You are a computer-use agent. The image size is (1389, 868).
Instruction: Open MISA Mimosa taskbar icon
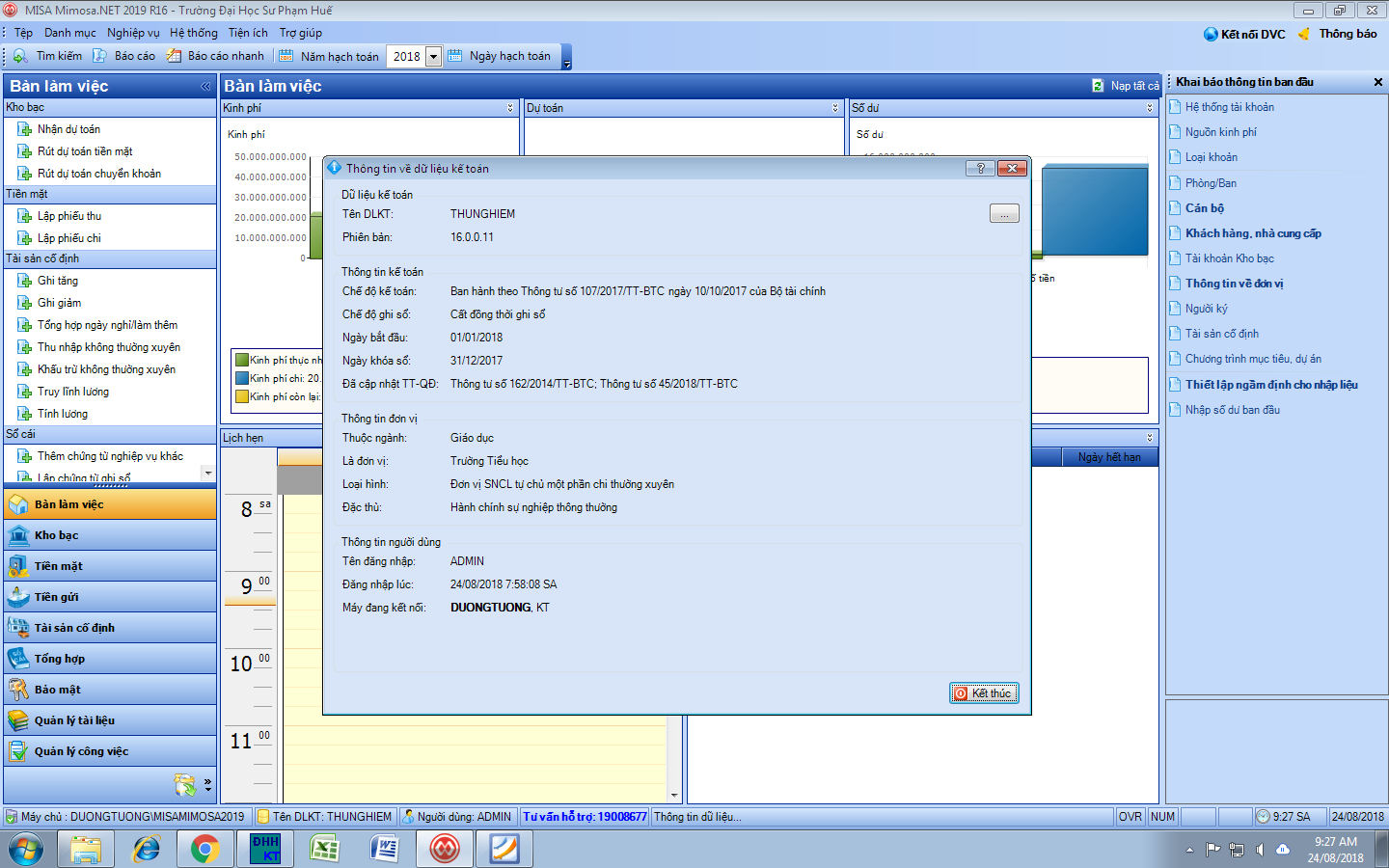click(x=445, y=849)
